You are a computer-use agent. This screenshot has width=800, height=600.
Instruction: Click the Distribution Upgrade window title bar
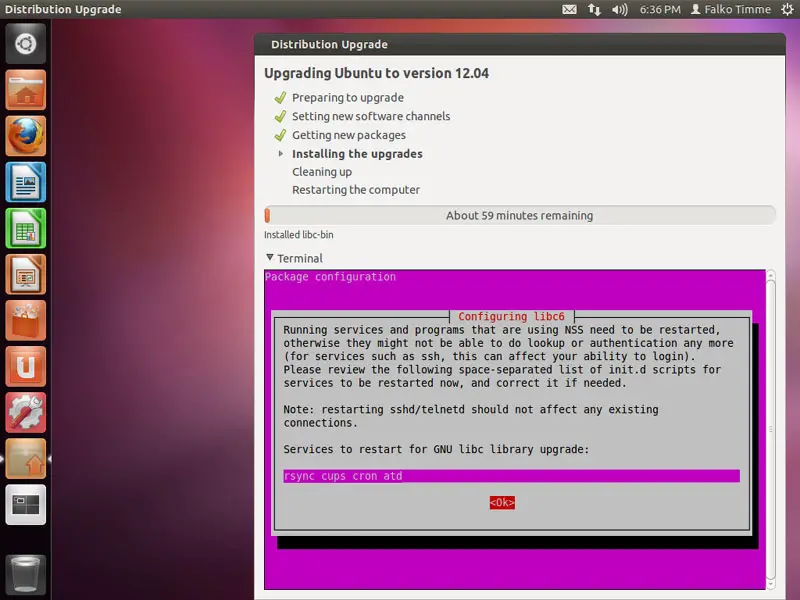point(520,44)
